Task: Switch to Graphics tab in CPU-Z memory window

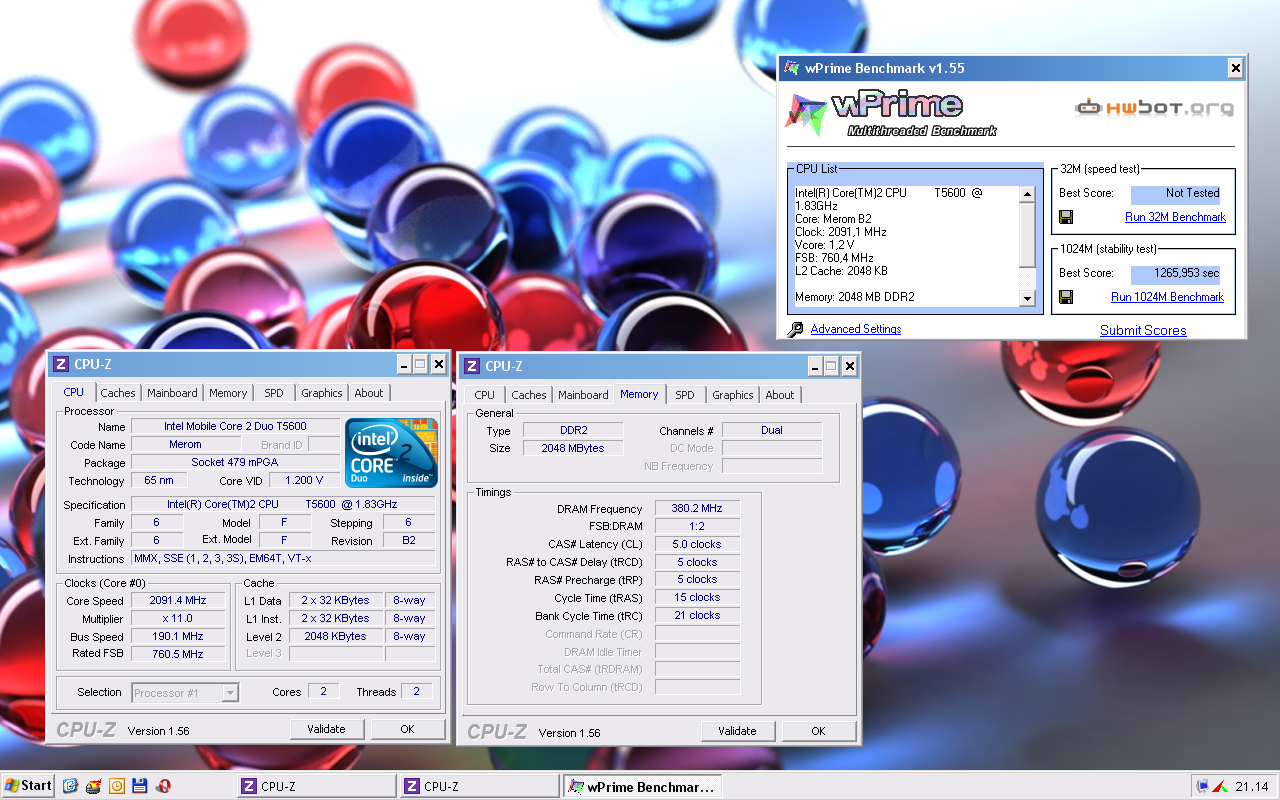Action: 733,395
